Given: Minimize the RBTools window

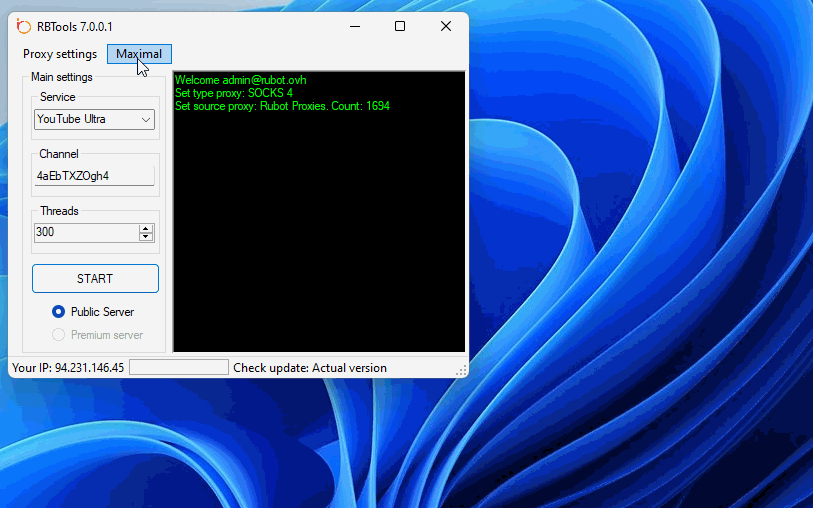Looking at the screenshot, I should tap(353, 26).
